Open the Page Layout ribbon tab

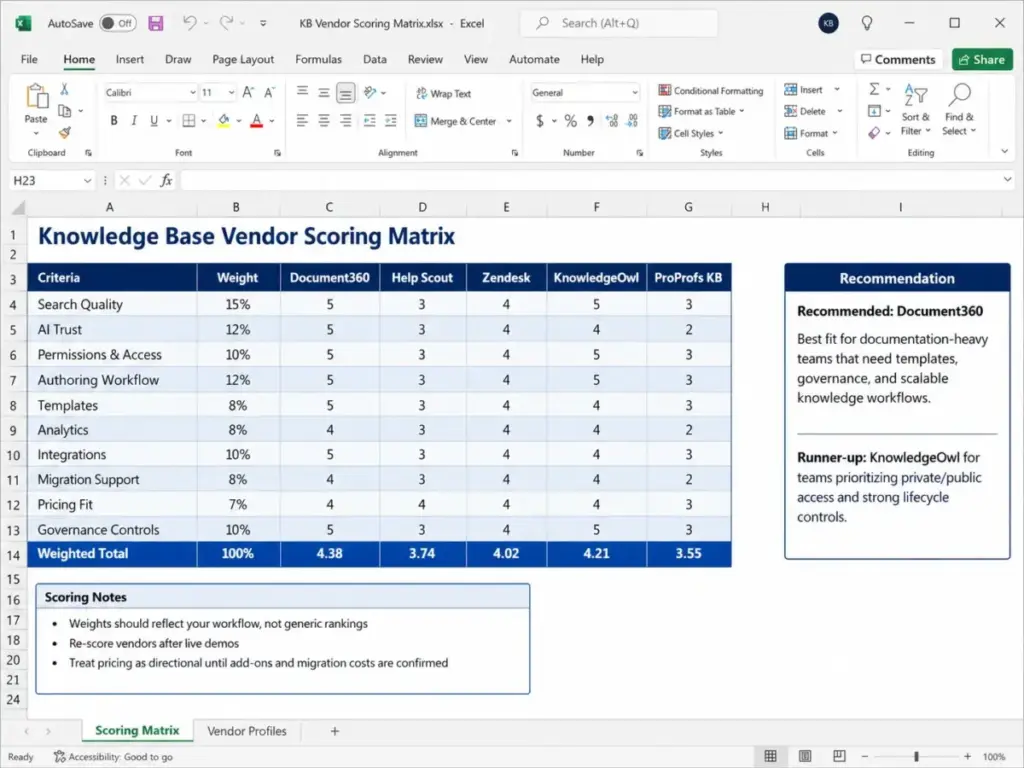click(x=243, y=59)
